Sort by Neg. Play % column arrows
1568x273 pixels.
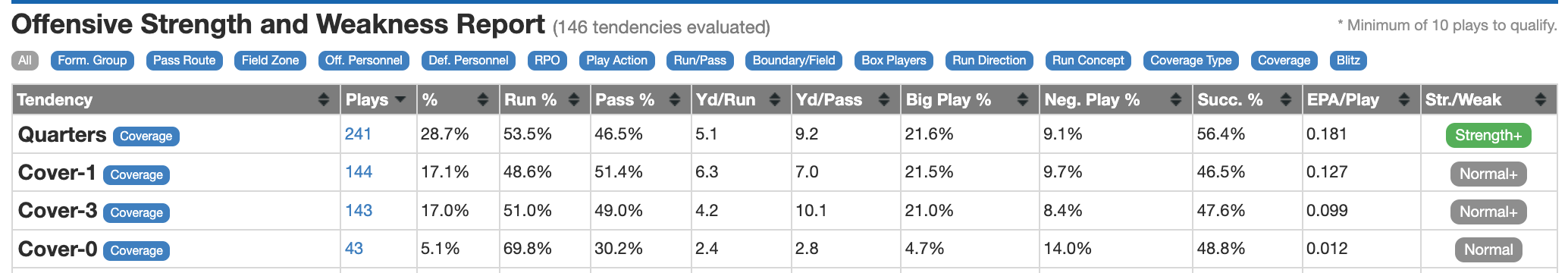(x=1176, y=99)
